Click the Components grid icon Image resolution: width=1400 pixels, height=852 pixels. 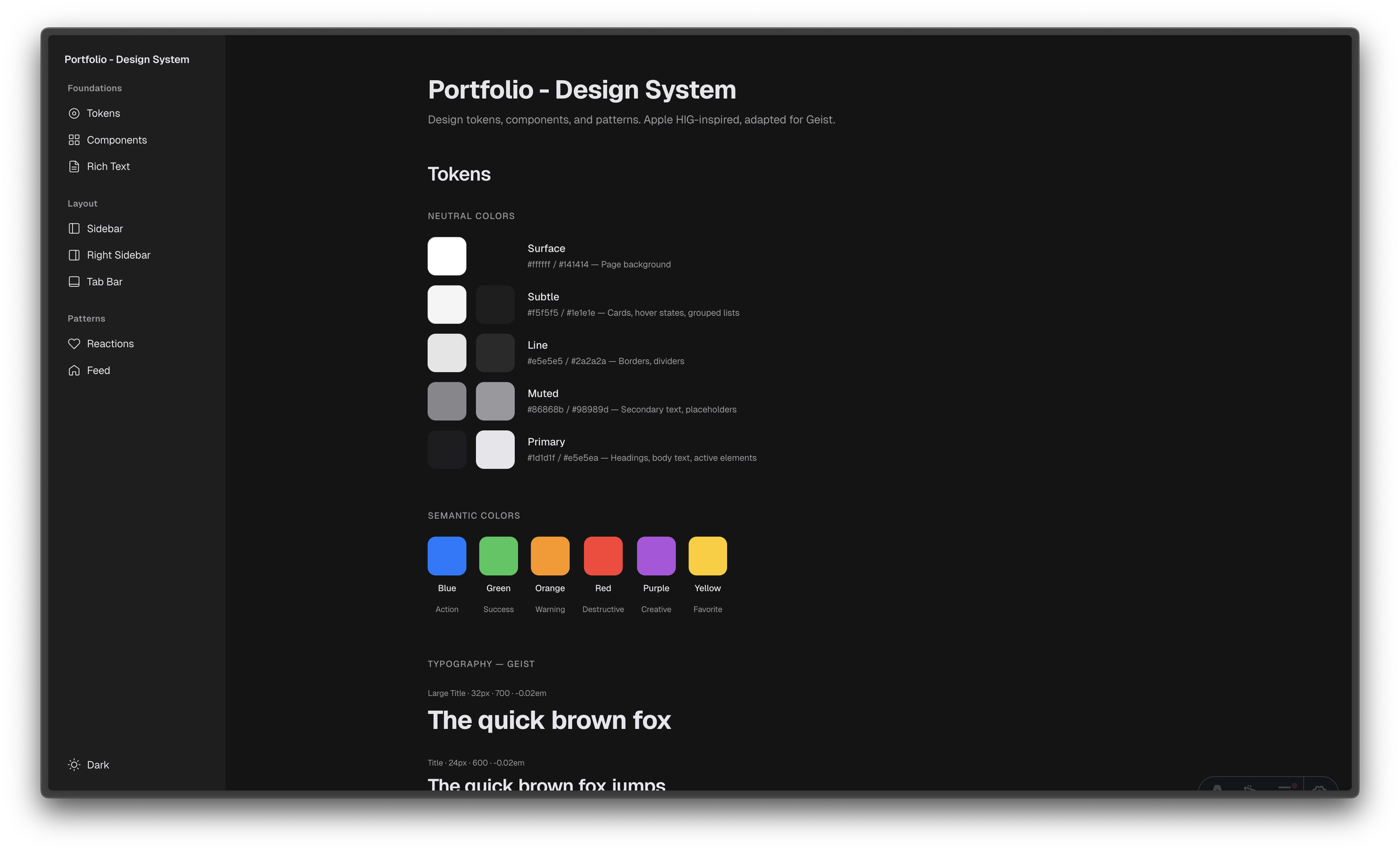[x=74, y=139]
